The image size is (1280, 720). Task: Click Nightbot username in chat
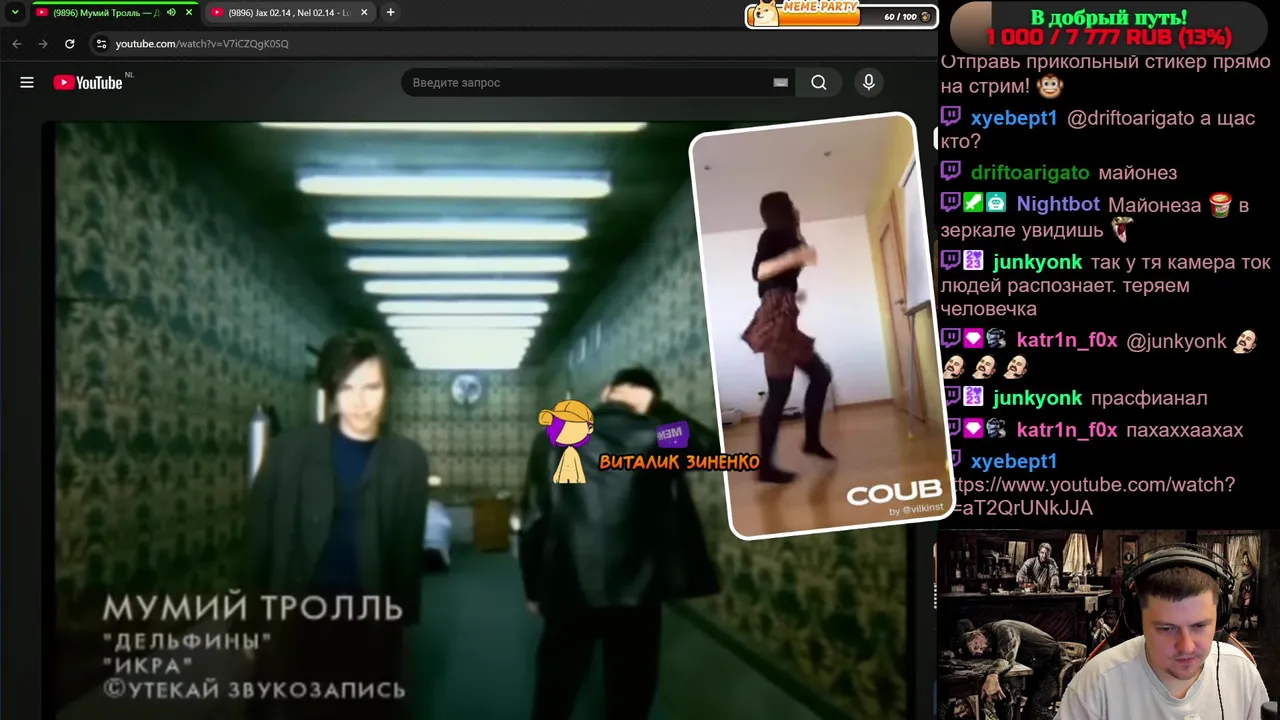1058,204
